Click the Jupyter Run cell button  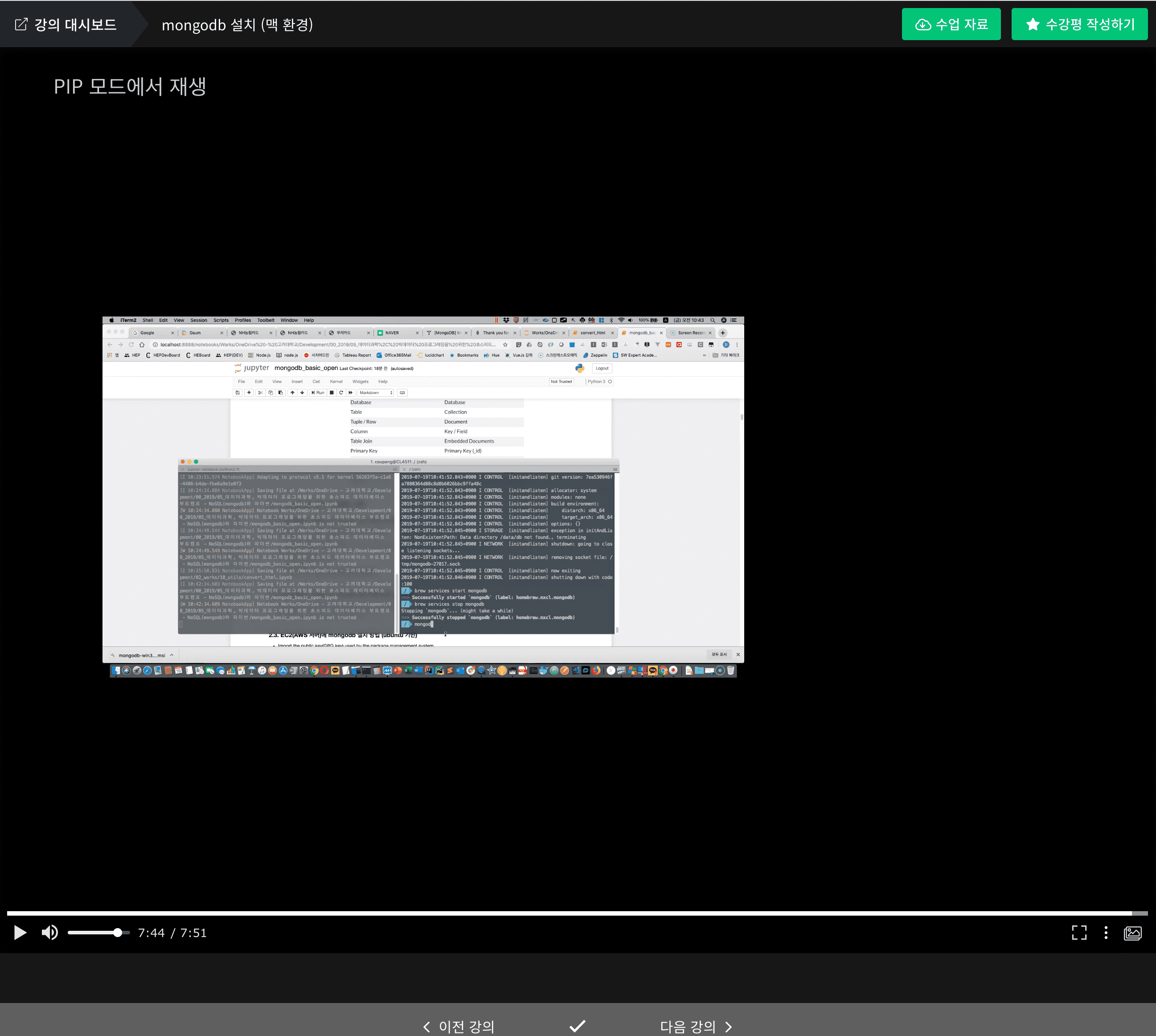point(317,393)
